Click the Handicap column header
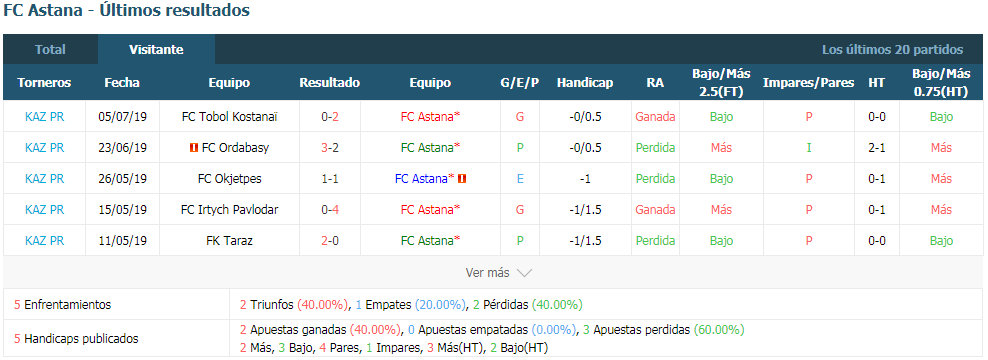This screenshot has height=360, width=988. (x=585, y=83)
